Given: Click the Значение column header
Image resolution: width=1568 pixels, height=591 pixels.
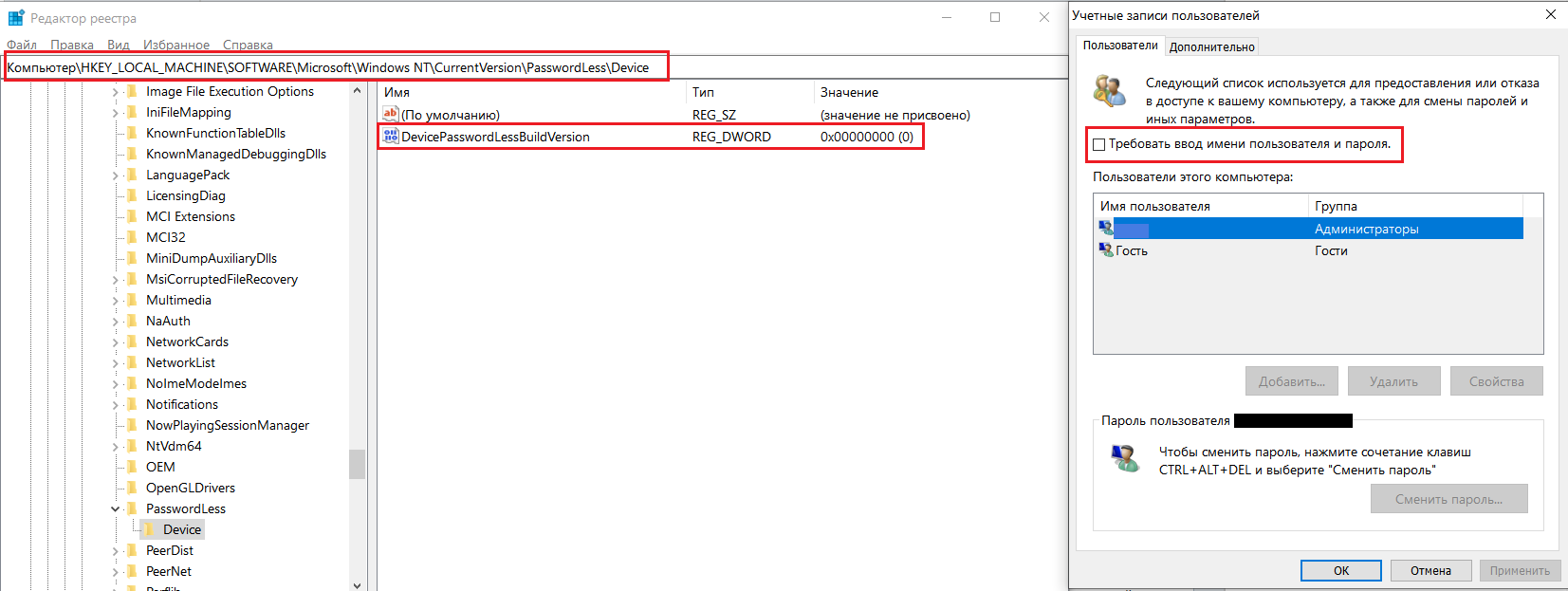Looking at the screenshot, I should pos(941,92).
